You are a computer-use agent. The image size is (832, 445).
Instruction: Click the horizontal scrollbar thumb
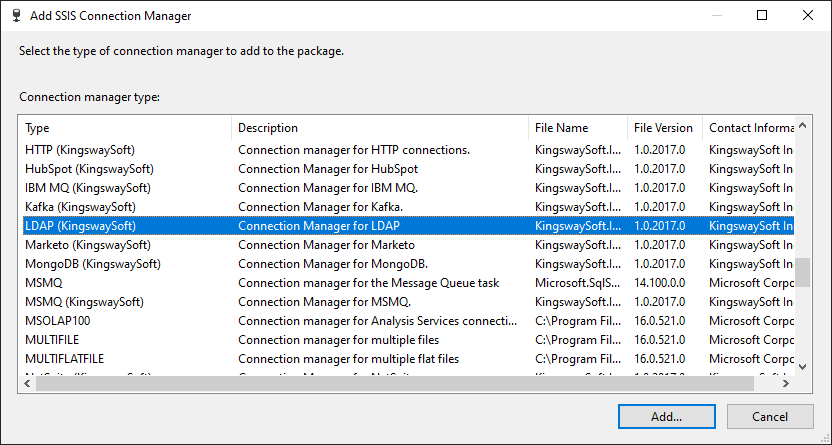pyautogui.click(x=395, y=383)
